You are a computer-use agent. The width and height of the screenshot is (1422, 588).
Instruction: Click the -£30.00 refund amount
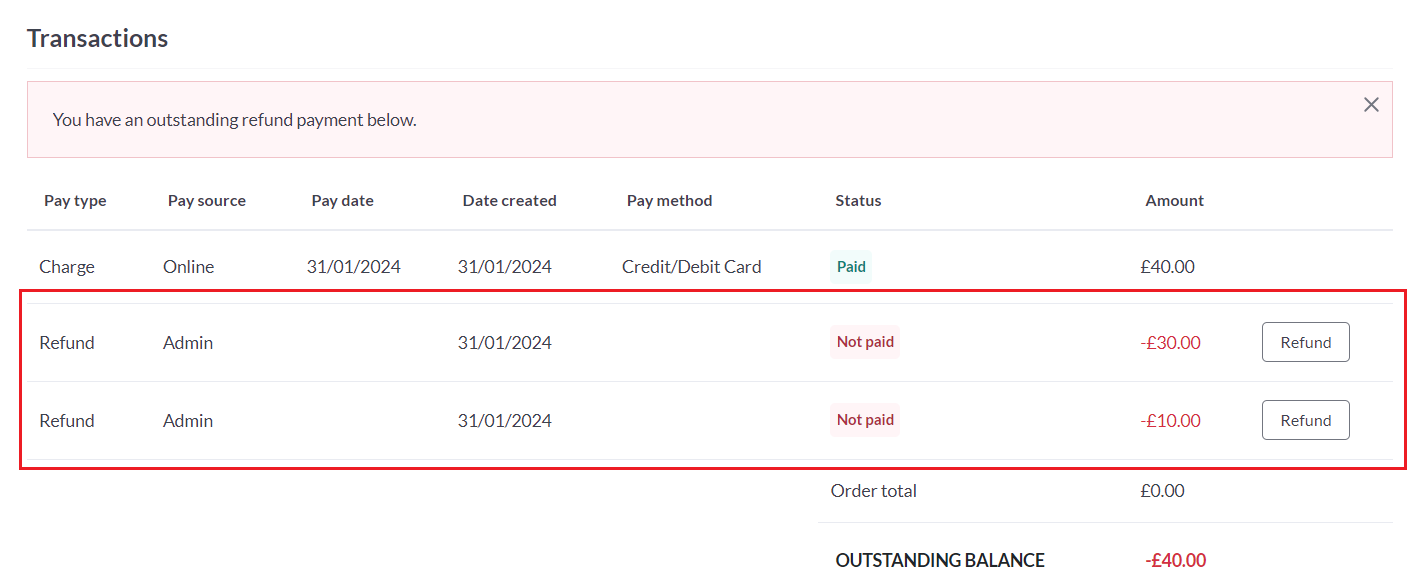tap(1170, 343)
